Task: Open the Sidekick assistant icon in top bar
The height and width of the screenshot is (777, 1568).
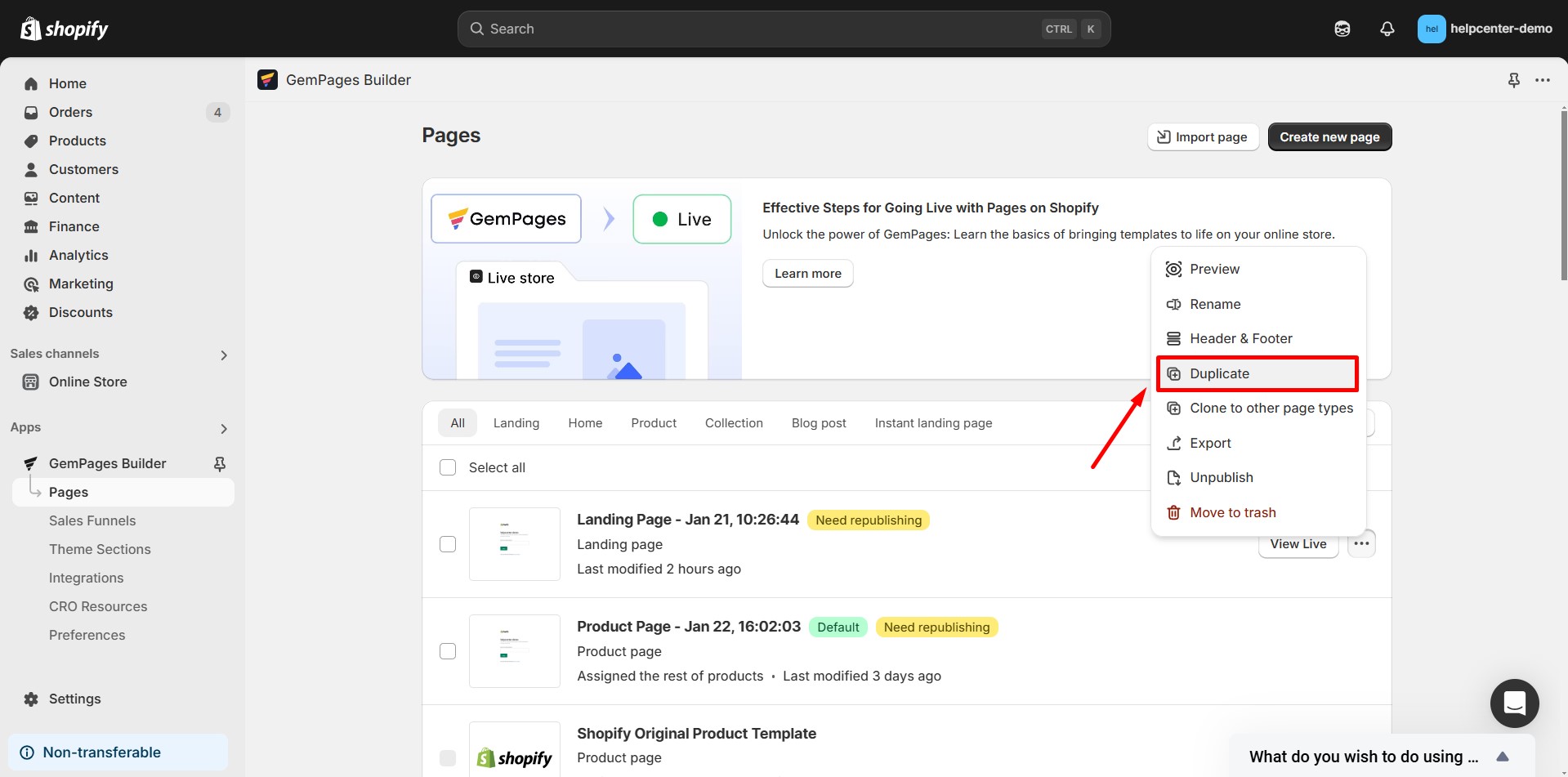Action: coord(1342,29)
